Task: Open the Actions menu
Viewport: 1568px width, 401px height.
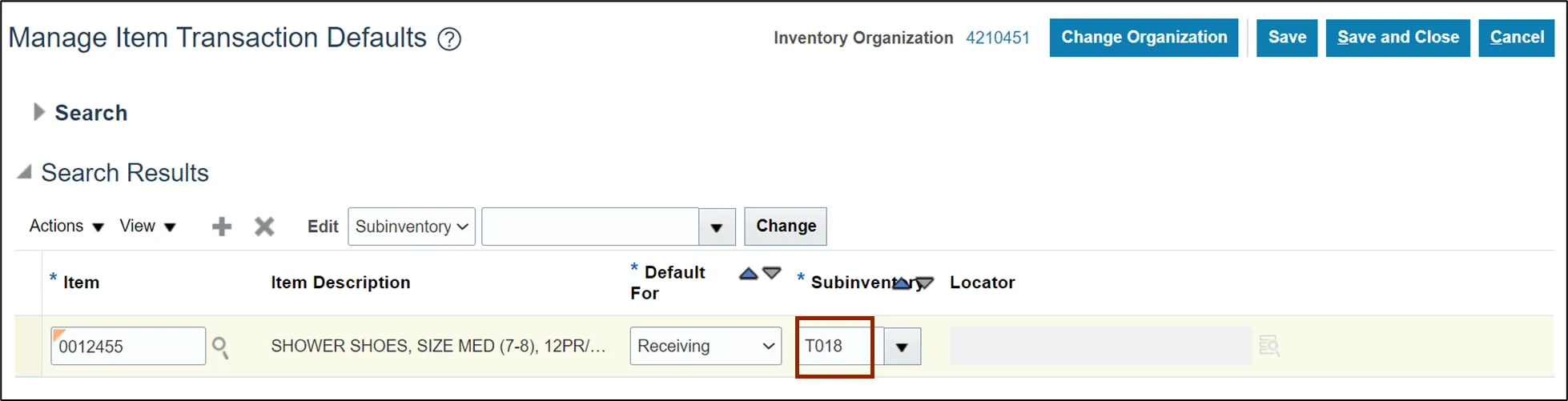Action: pos(66,227)
